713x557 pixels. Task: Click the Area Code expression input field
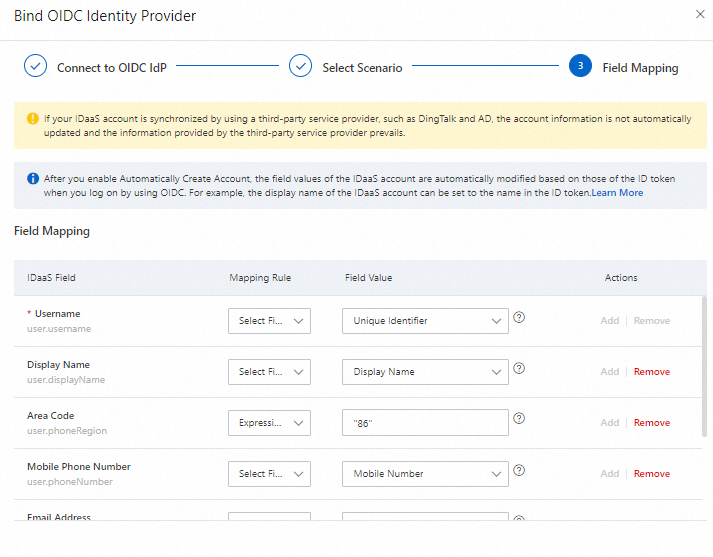coord(425,423)
